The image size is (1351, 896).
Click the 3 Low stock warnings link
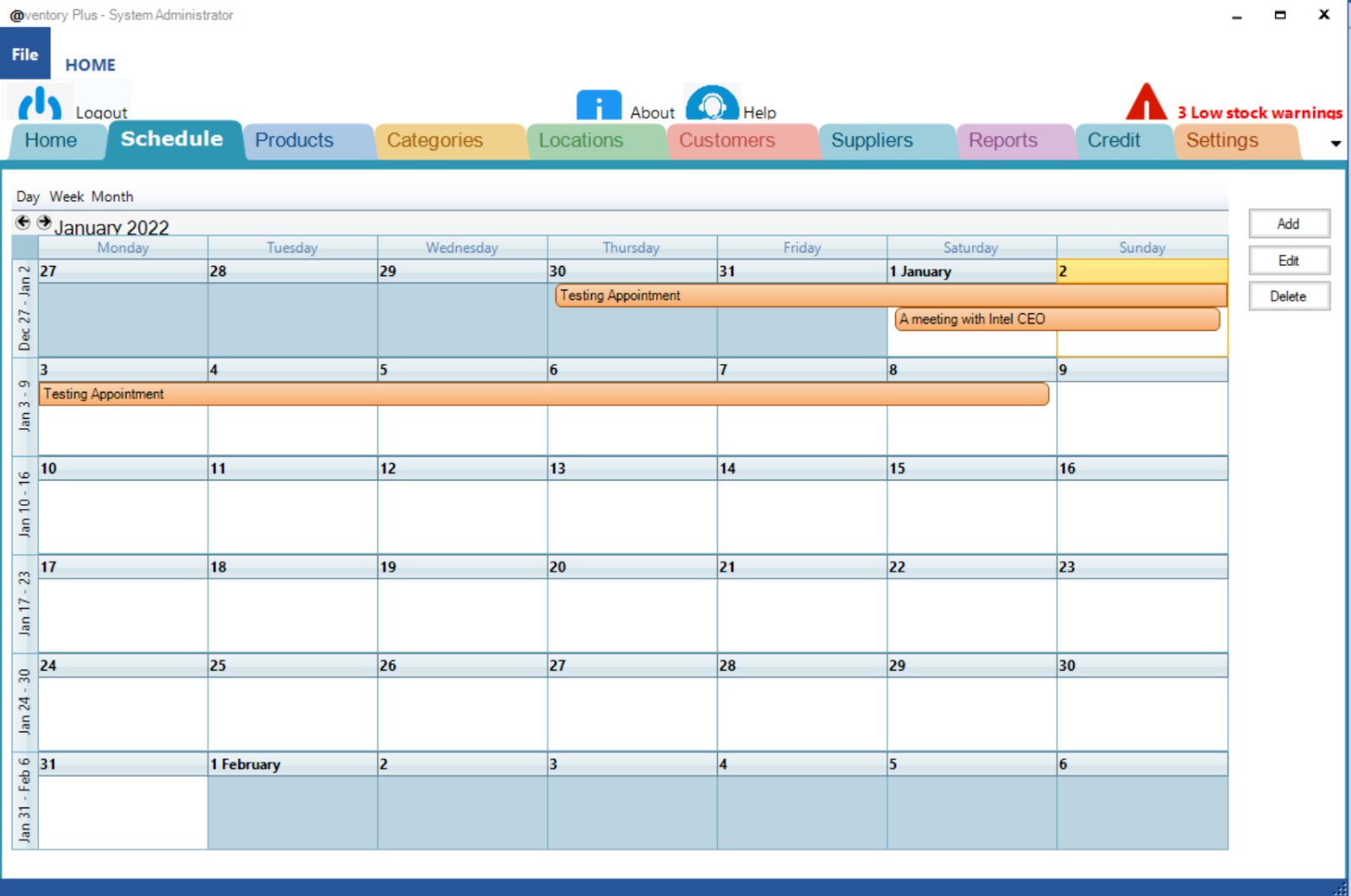click(1260, 112)
